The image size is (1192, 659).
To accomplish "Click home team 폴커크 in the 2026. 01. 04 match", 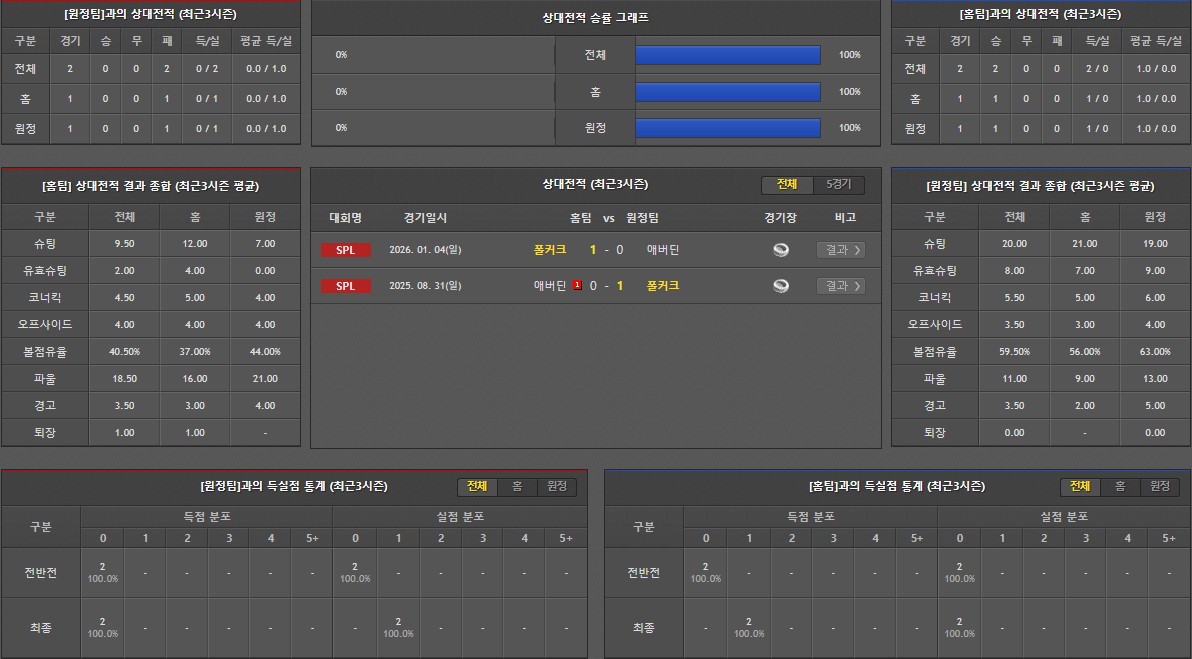I will pyautogui.click(x=550, y=250).
